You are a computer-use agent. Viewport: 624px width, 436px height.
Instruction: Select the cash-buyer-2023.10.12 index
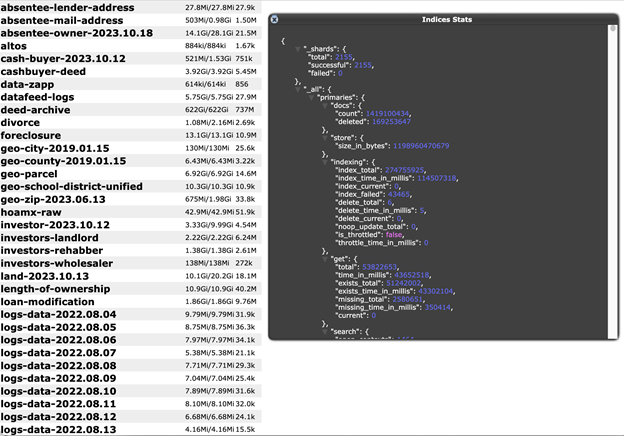[131, 58]
